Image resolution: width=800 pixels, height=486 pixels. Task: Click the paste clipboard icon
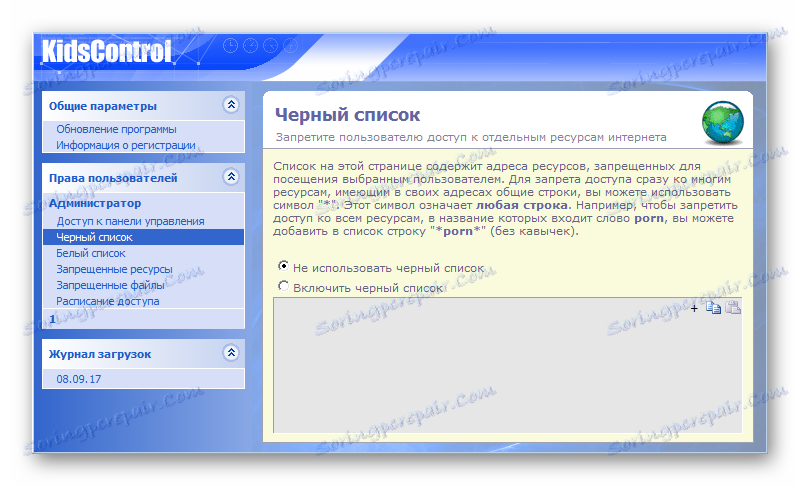(733, 308)
